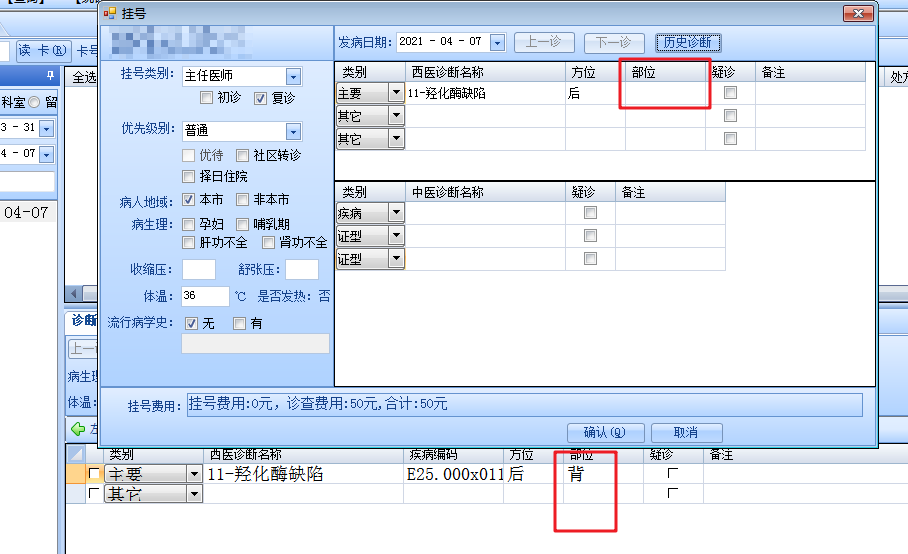Image resolution: width=908 pixels, height=554 pixels.
Task: Open 主要 dropdown in background grid
Action: tap(195, 475)
